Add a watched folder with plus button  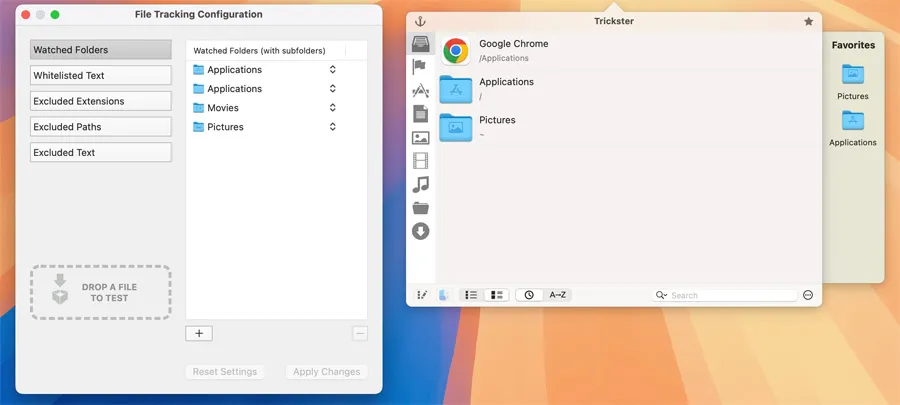[x=199, y=333]
